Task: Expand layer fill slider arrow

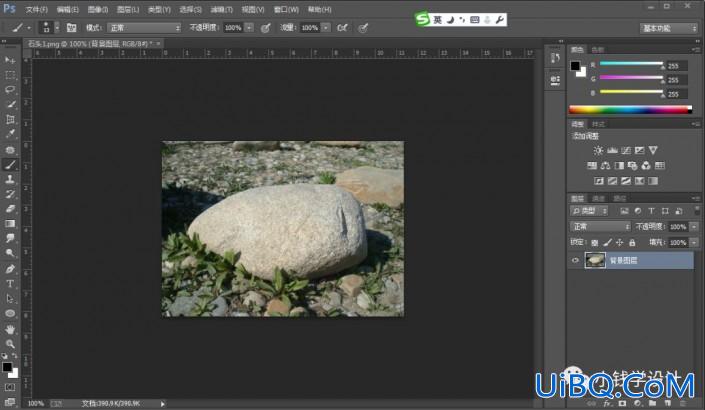Action: [694, 243]
